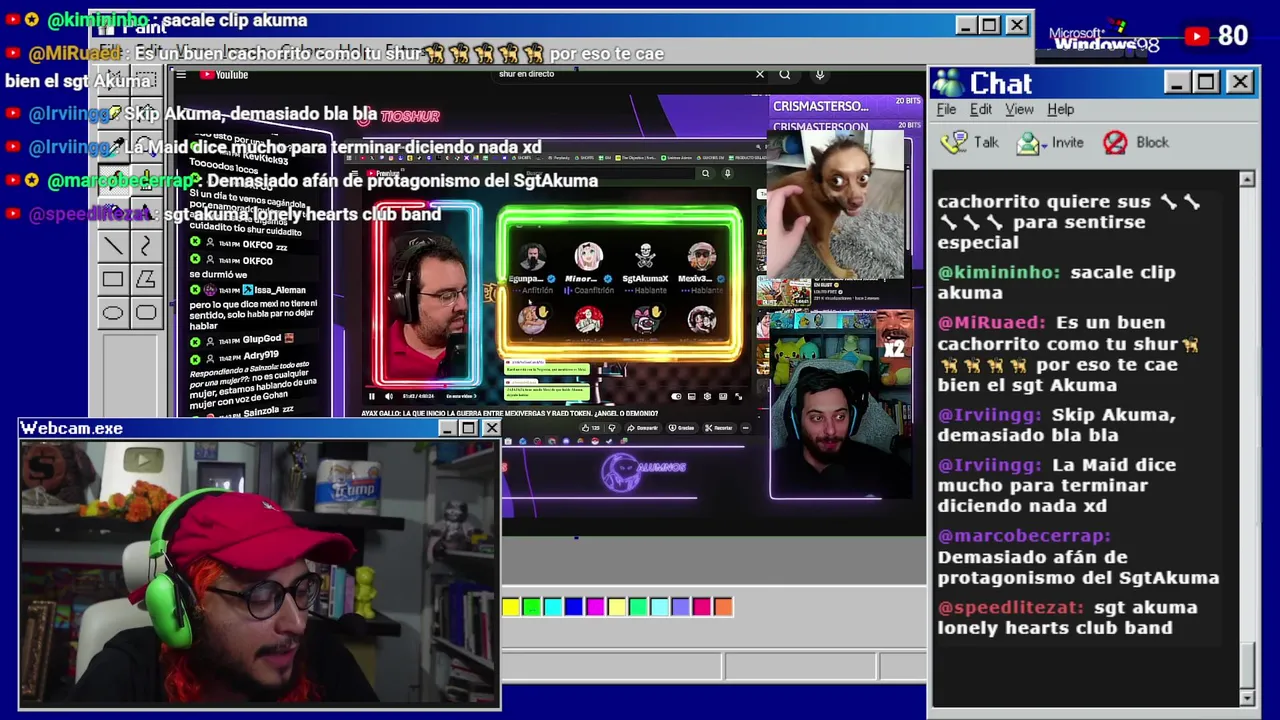Click the red YouTube subscriber counter icon
Image resolution: width=1280 pixels, height=720 pixels.
coord(1197,36)
